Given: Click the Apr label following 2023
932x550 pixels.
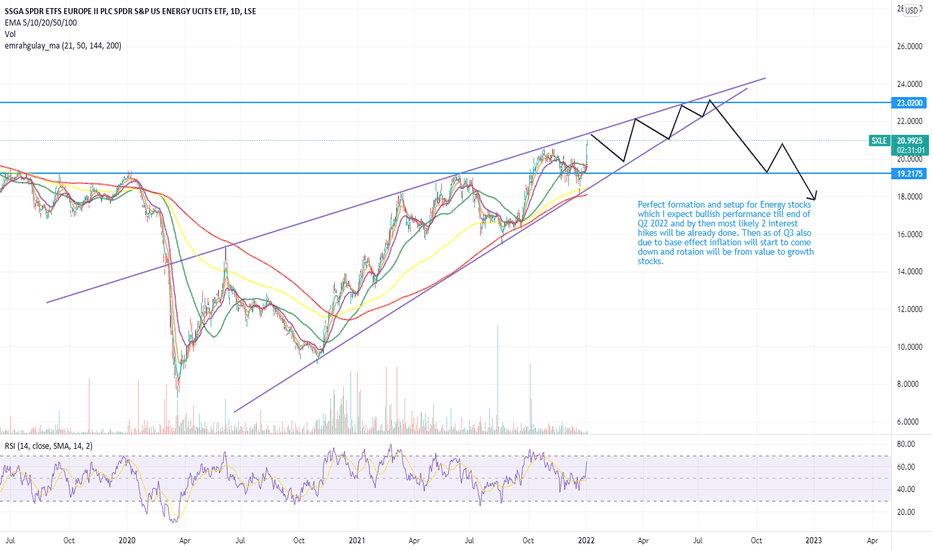Looking at the screenshot, I should coord(872,540).
